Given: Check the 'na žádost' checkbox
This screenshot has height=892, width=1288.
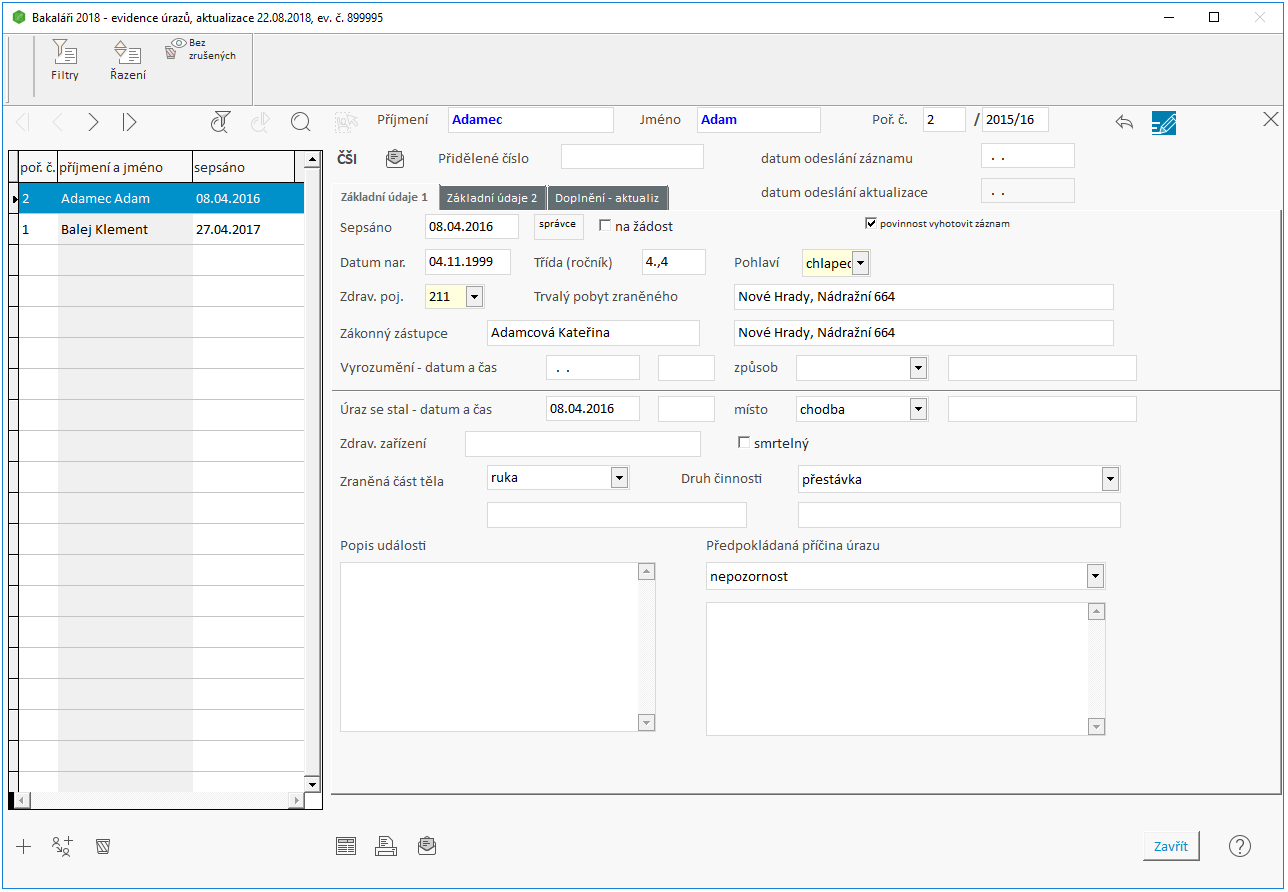Looking at the screenshot, I should coord(605,226).
